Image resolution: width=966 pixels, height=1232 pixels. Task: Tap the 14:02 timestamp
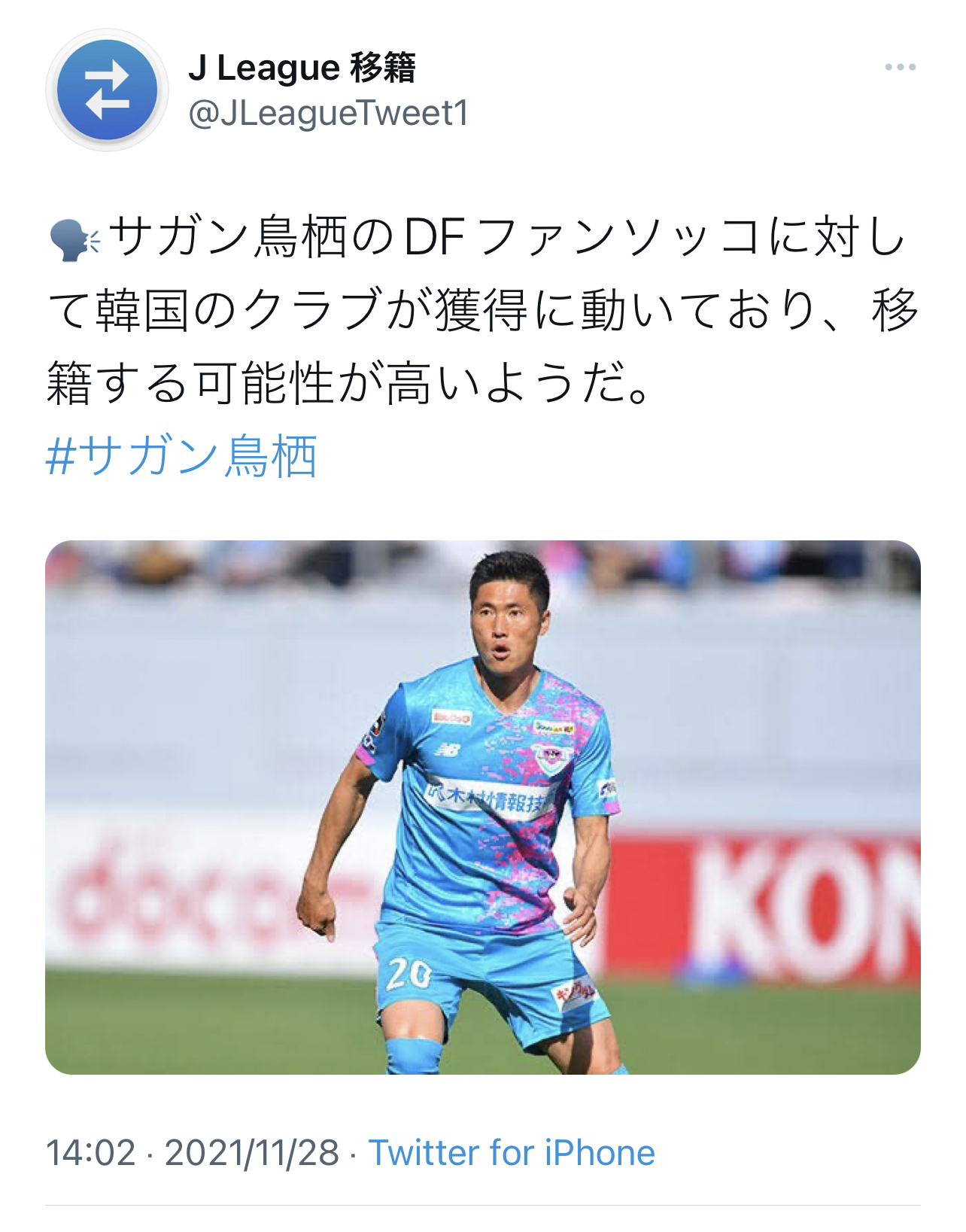point(91,1153)
